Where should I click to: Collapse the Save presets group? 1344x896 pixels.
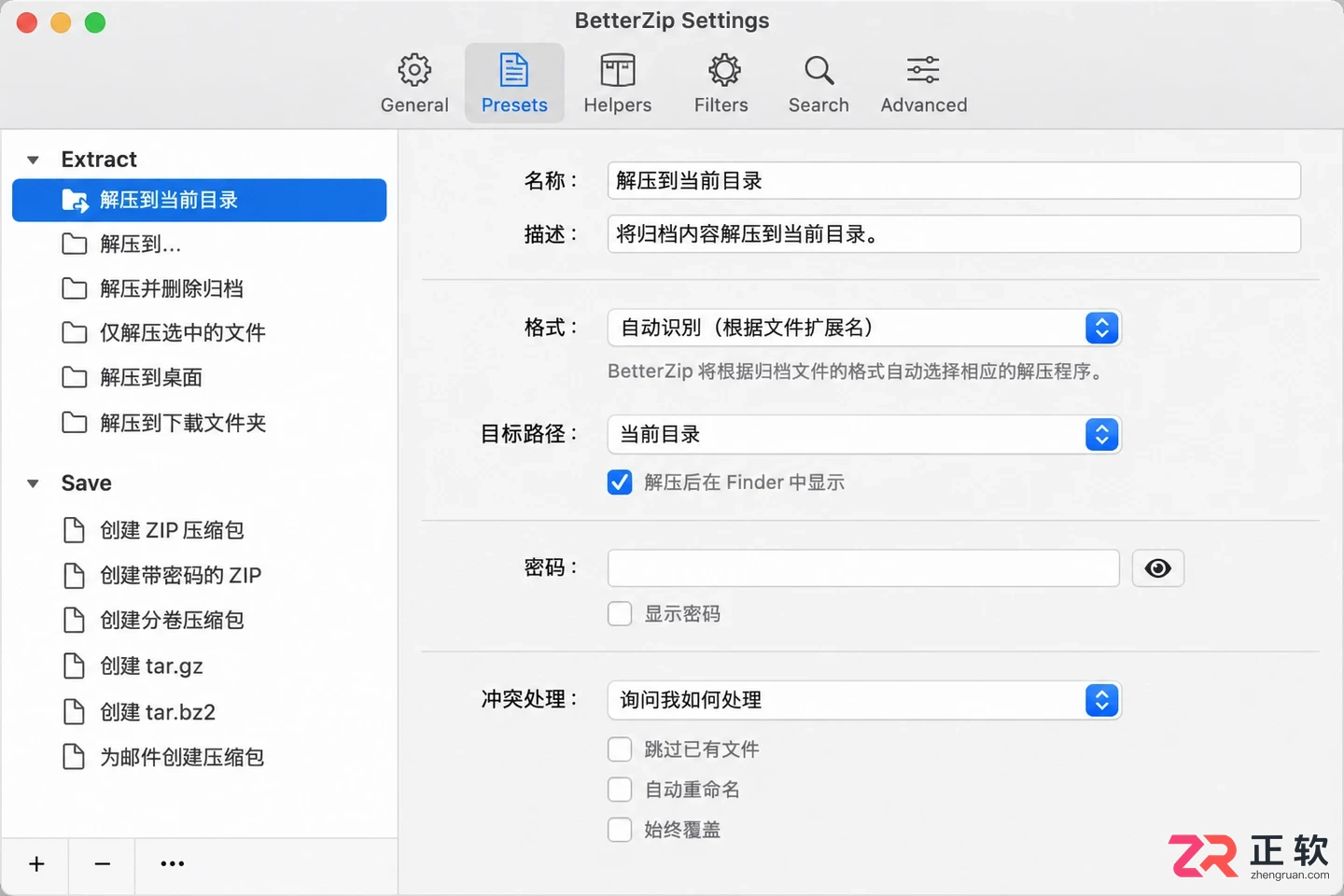click(x=33, y=483)
